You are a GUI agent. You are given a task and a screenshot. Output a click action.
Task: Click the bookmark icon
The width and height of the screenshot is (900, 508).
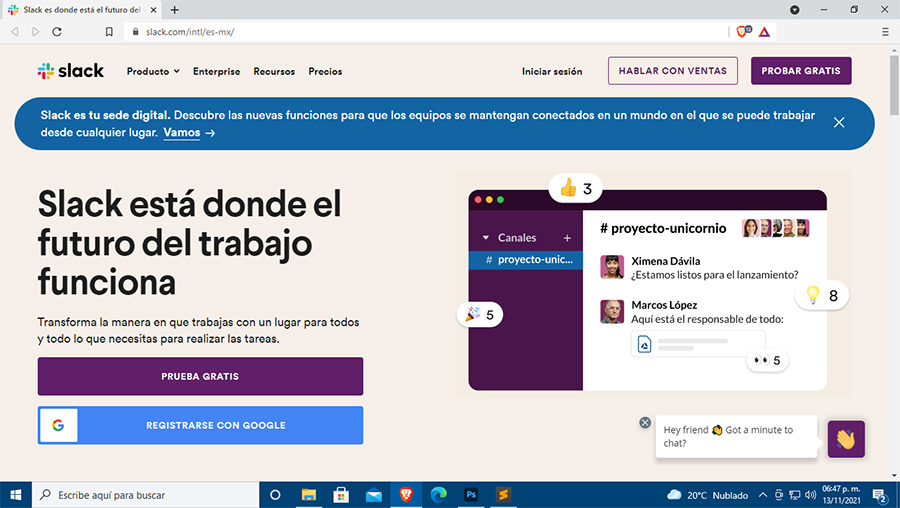coord(109,32)
